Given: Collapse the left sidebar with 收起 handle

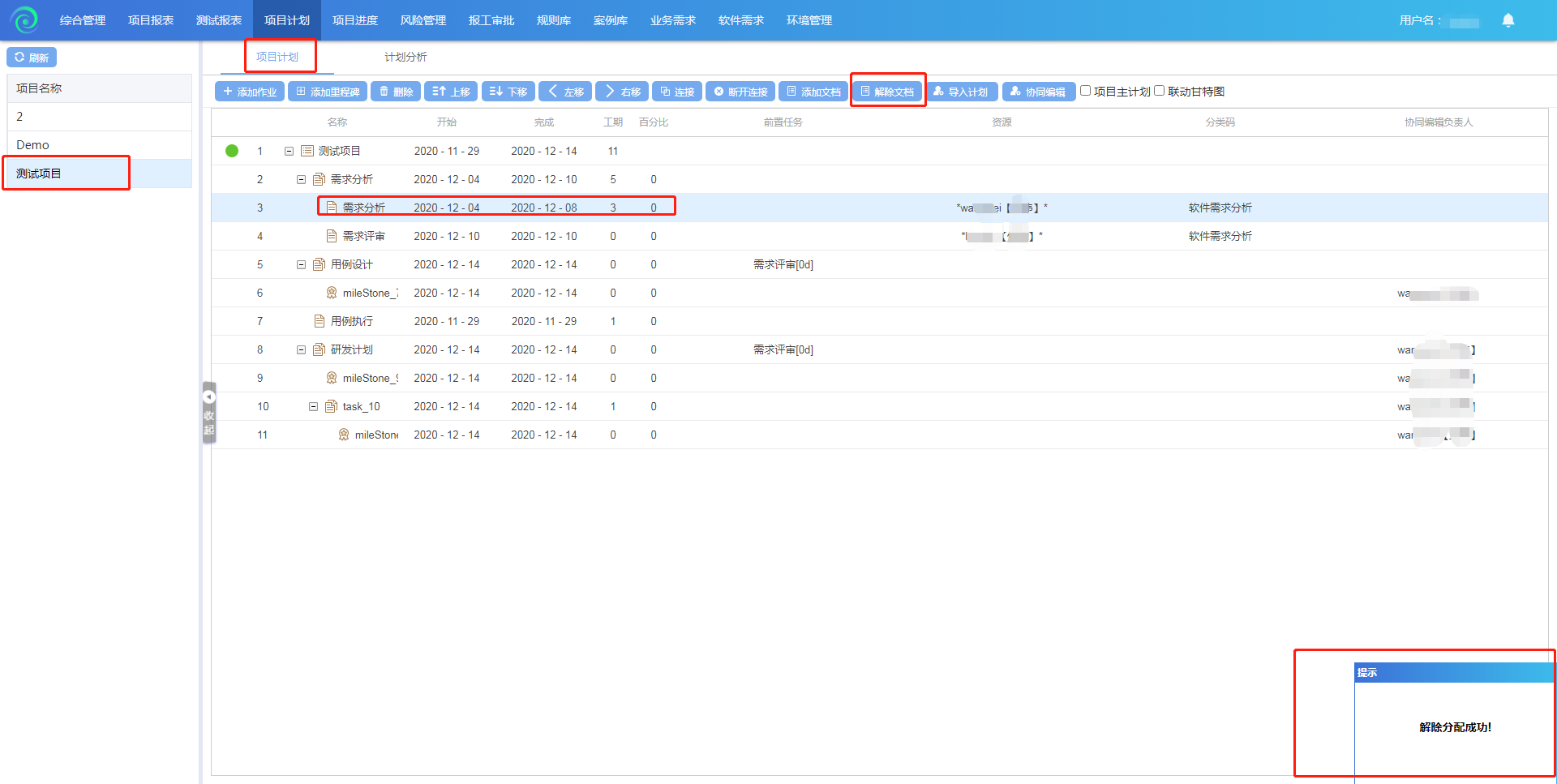Looking at the screenshot, I should (209, 413).
